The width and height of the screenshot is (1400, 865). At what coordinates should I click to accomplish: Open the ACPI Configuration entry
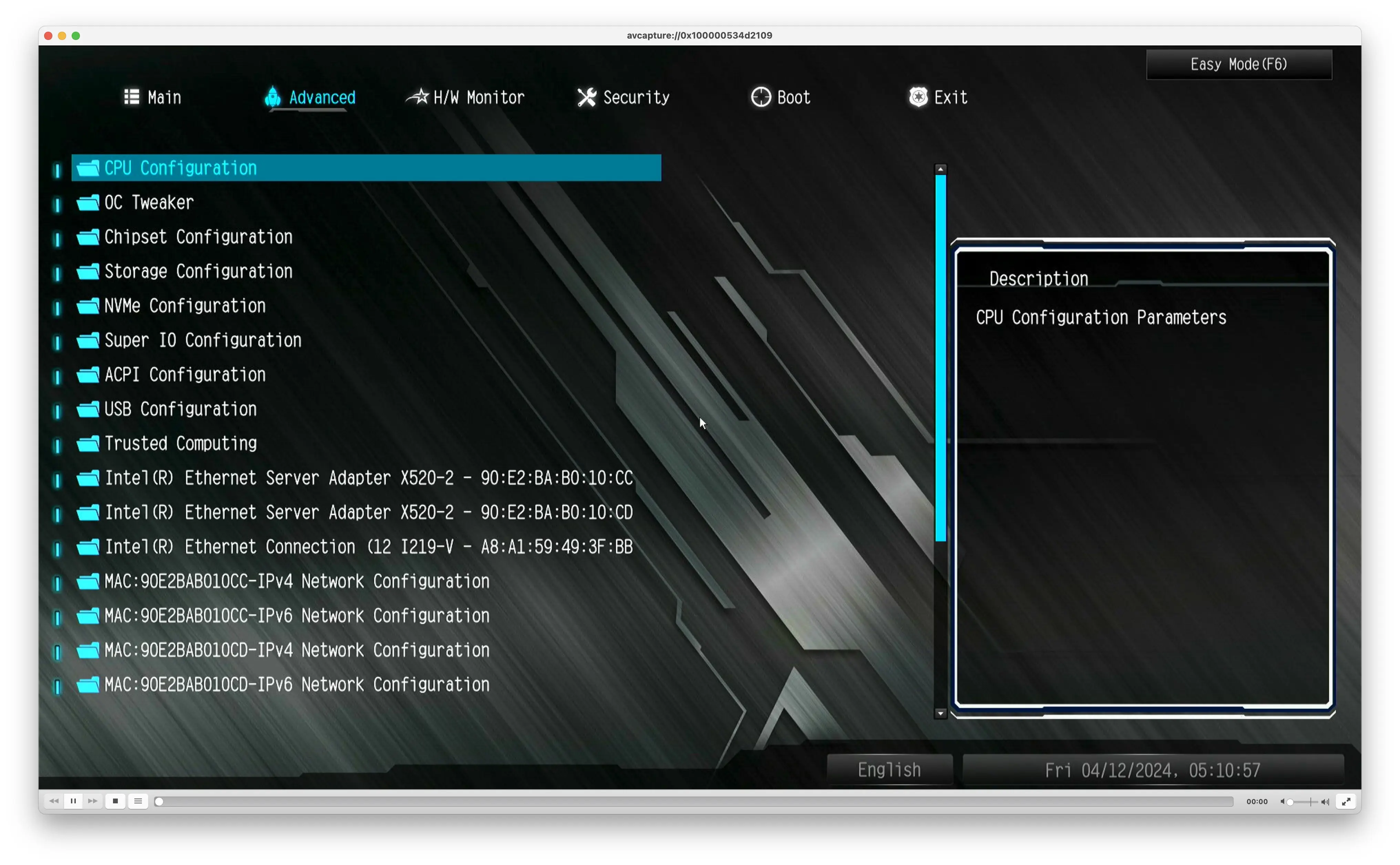tap(184, 375)
